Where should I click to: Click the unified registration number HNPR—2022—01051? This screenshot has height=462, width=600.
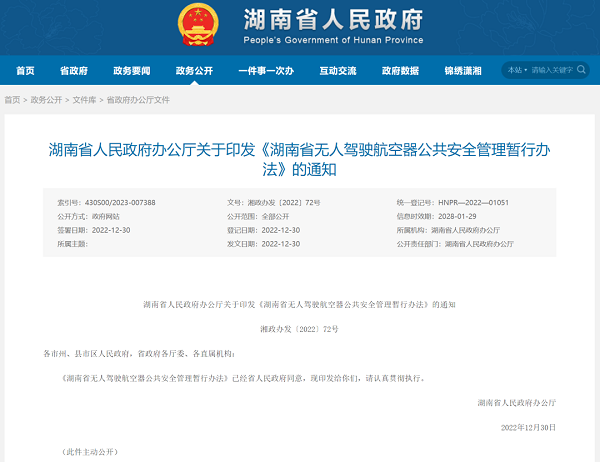click(x=473, y=202)
